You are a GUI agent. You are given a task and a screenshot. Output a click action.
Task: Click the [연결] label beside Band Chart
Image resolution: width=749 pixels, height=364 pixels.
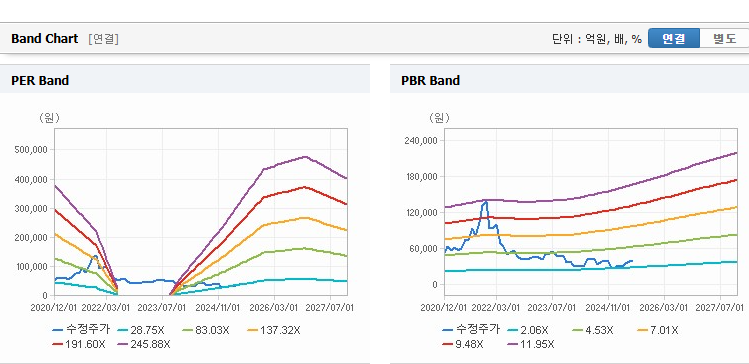[x=103, y=39]
